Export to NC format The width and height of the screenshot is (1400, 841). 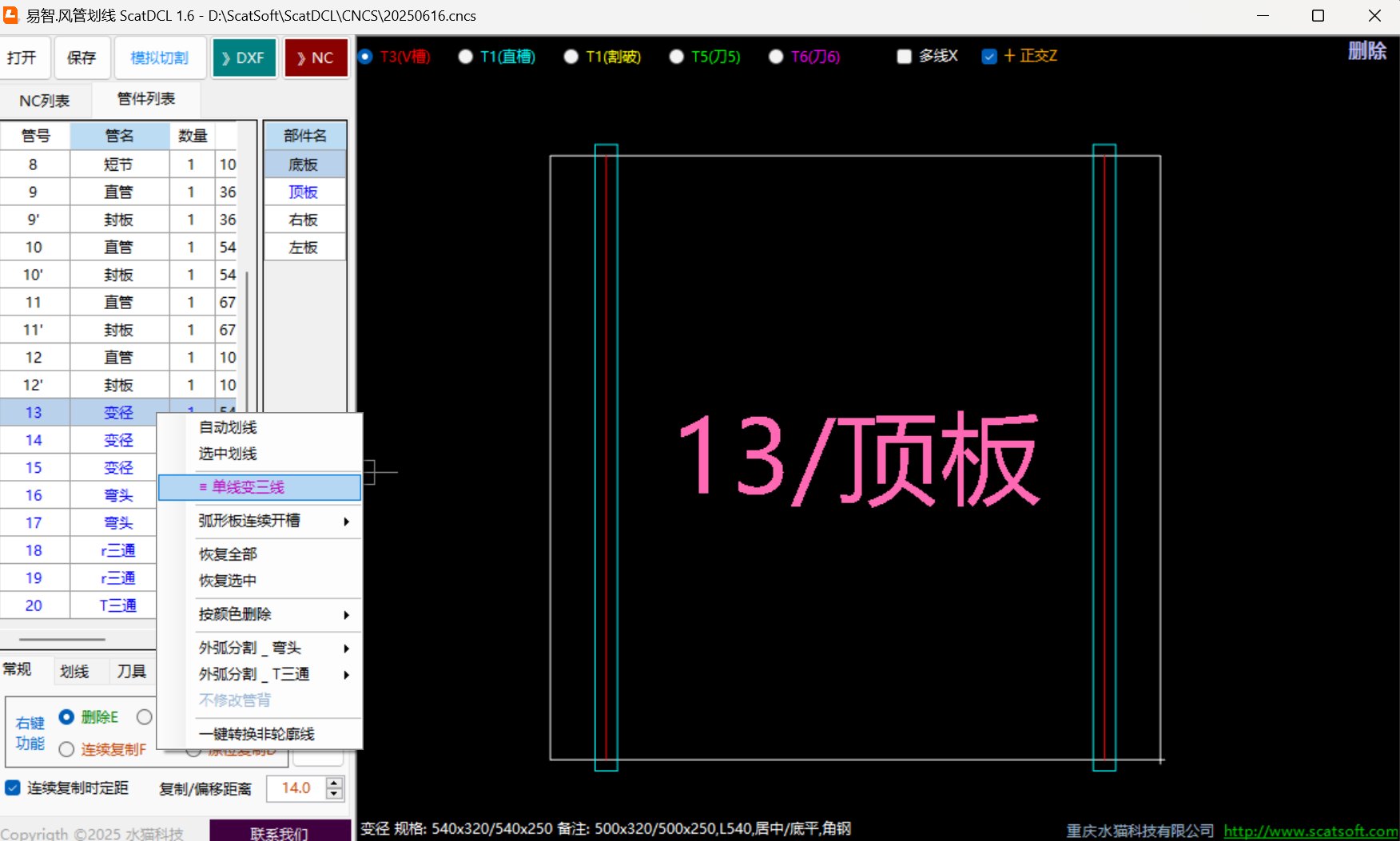tap(316, 57)
